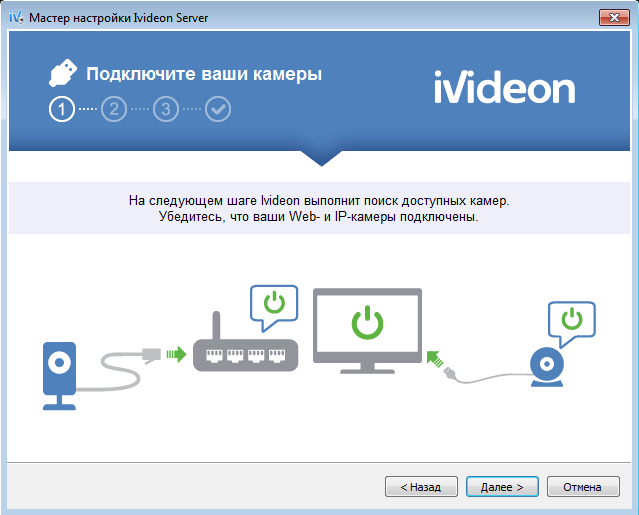Image resolution: width=639 pixels, height=515 pixels.
Task: Select step 1 circle in wizard progress
Action: [x=62, y=109]
